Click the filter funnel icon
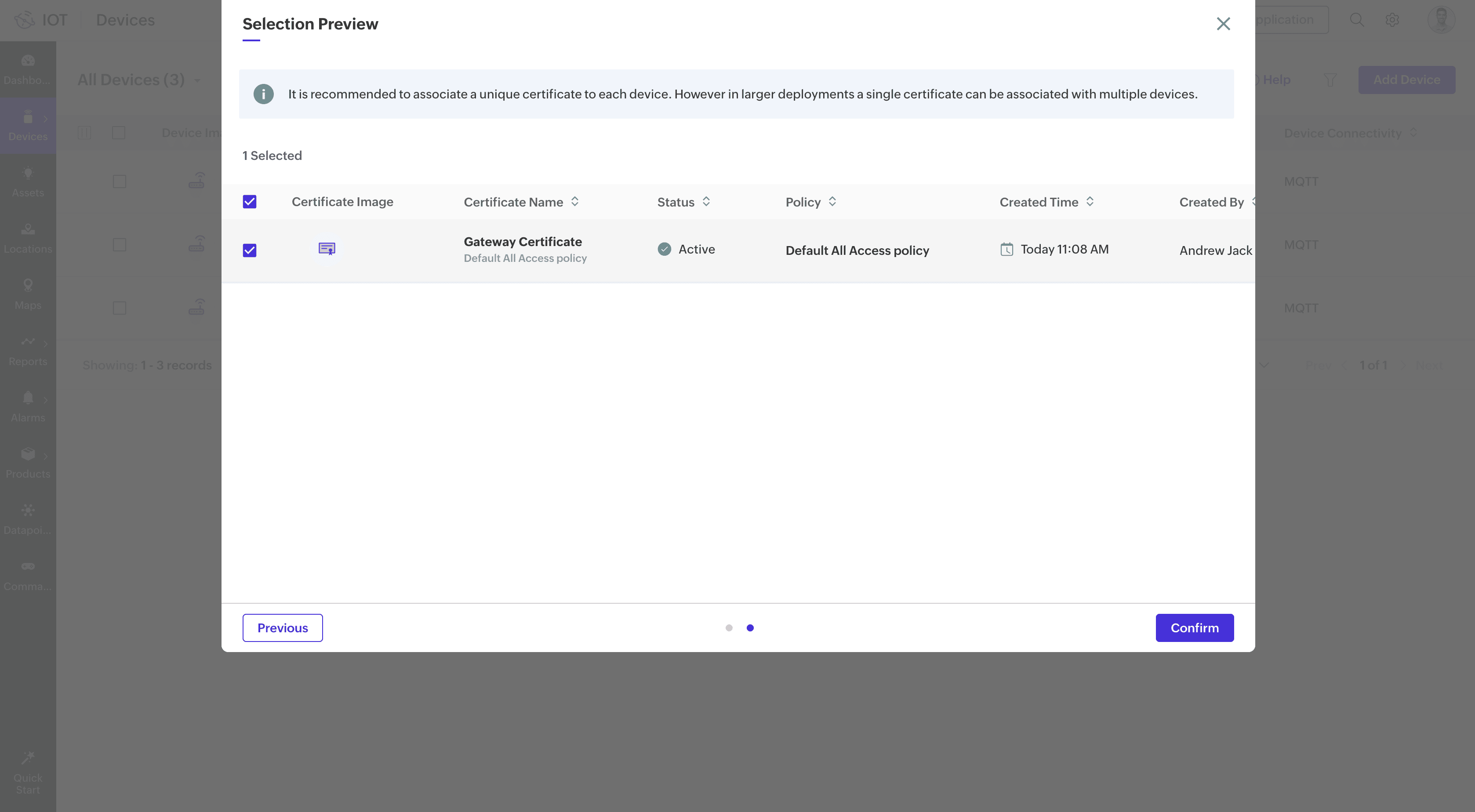The width and height of the screenshot is (1475, 812). tap(1330, 80)
